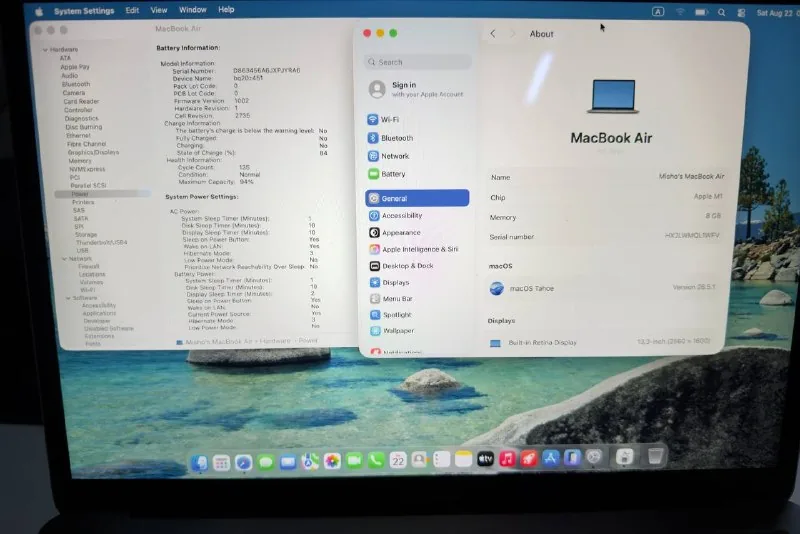
Task: Select Camera in System Information sidebar
Action: (74, 93)
